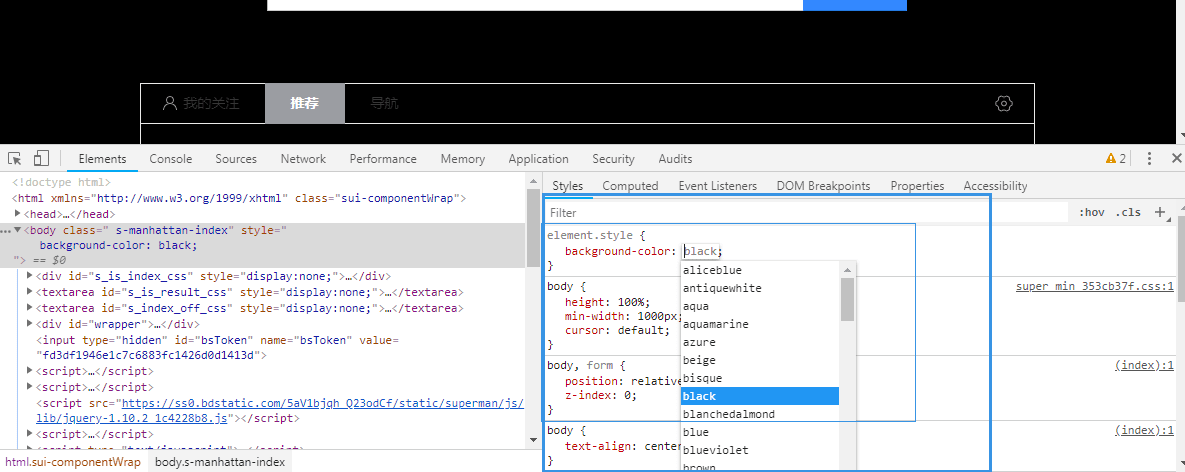The height and width of the screenshot is (472, 1185).
Task: Choose beige from the color suggestions
Action: pyautogui.click(x=760, y=360)
